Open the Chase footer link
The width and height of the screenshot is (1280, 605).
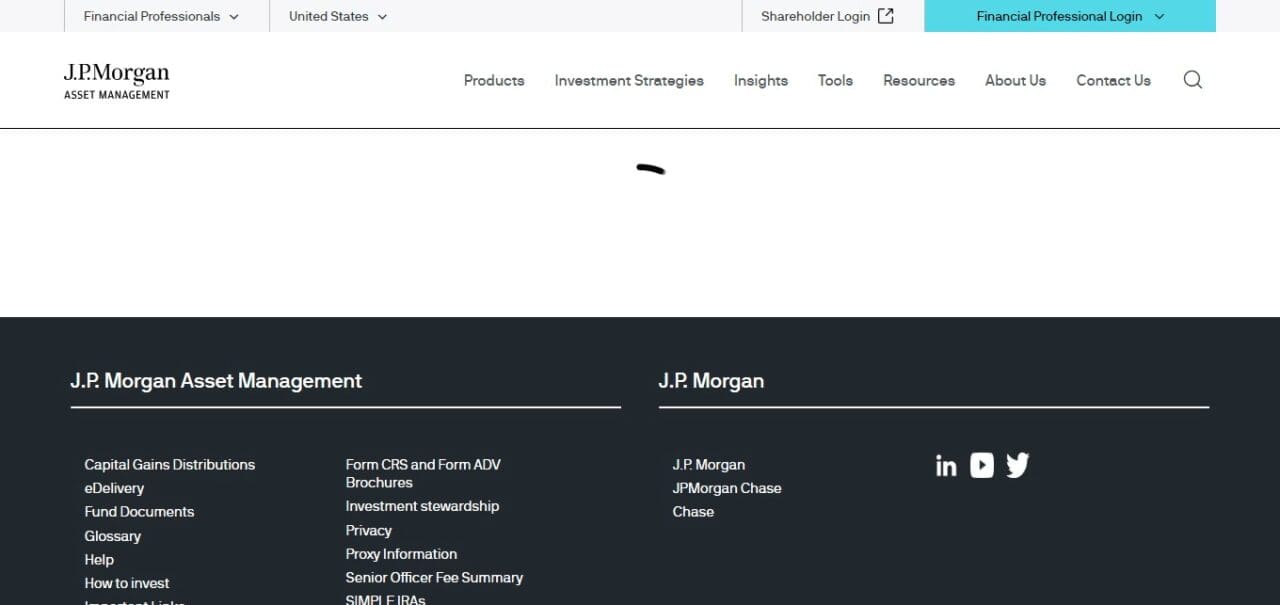[x=693, y=511]
